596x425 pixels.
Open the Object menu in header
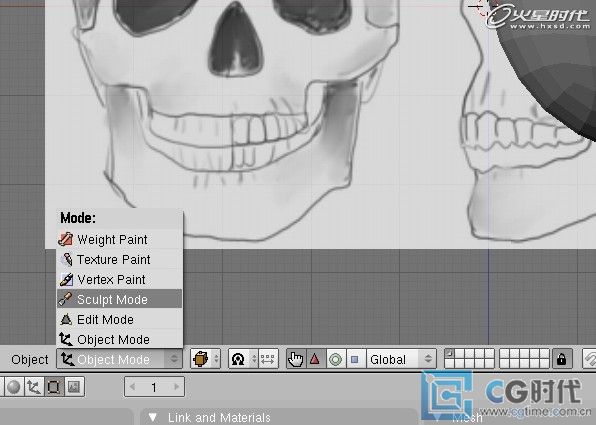30,359
